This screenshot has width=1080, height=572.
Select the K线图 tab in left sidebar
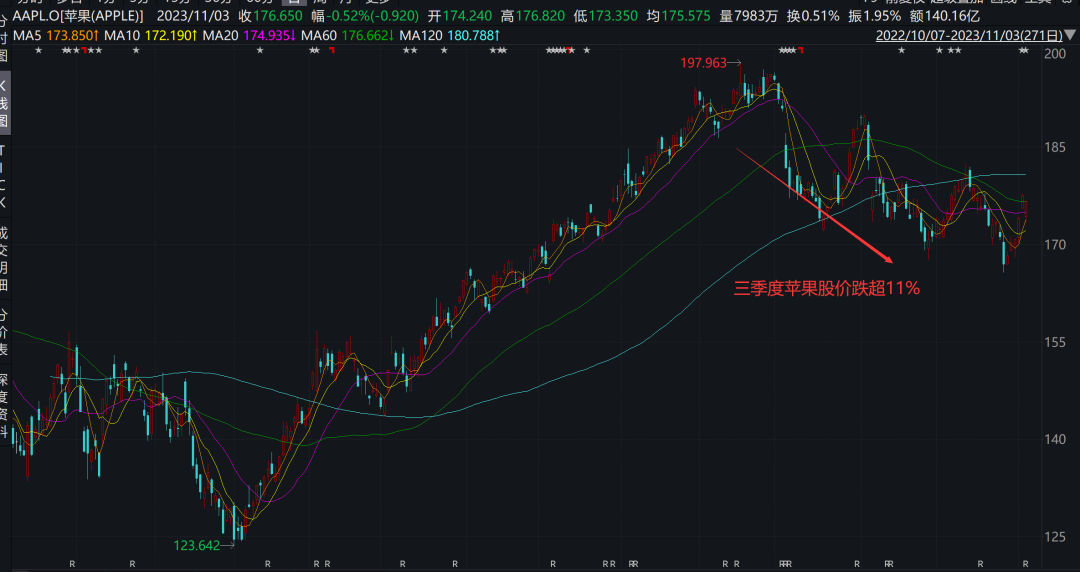click(4, 104)
